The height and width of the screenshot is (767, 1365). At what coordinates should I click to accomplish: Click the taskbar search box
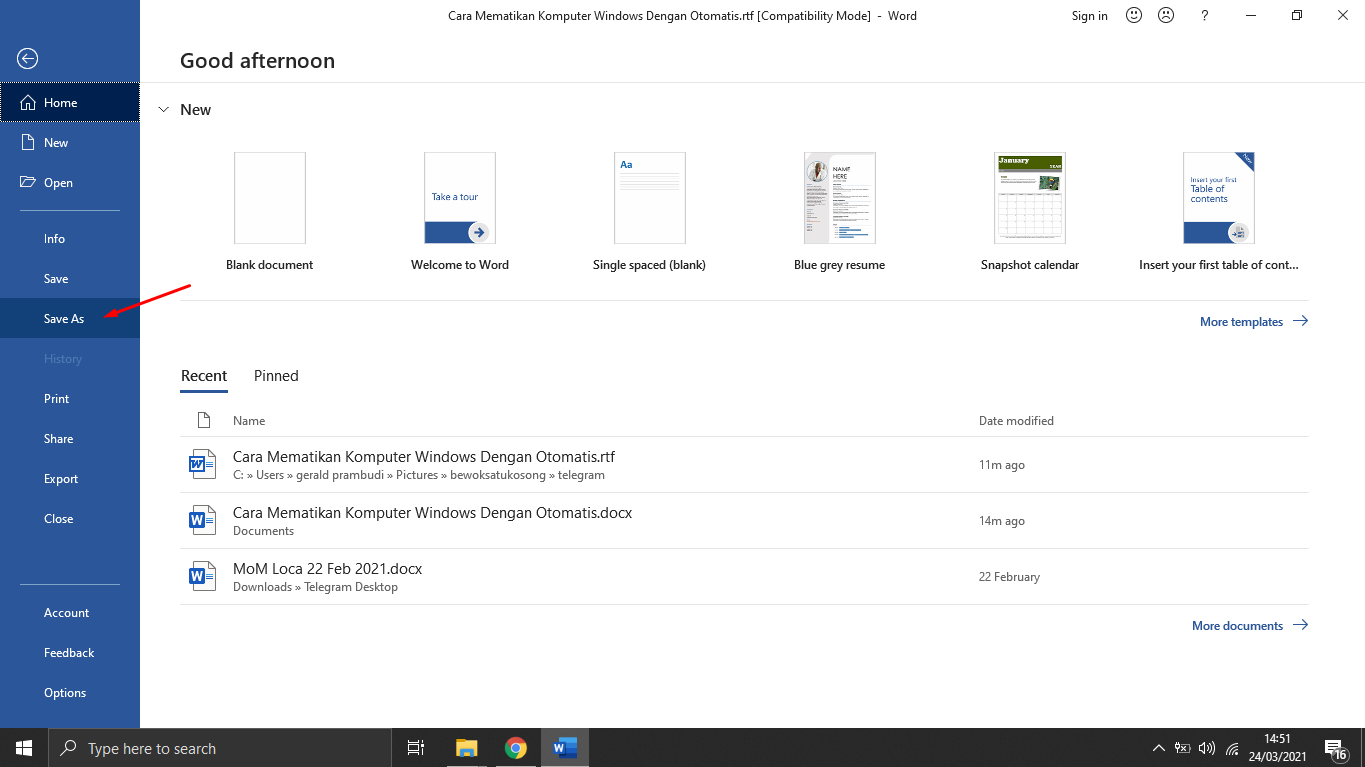click(220, 748)
